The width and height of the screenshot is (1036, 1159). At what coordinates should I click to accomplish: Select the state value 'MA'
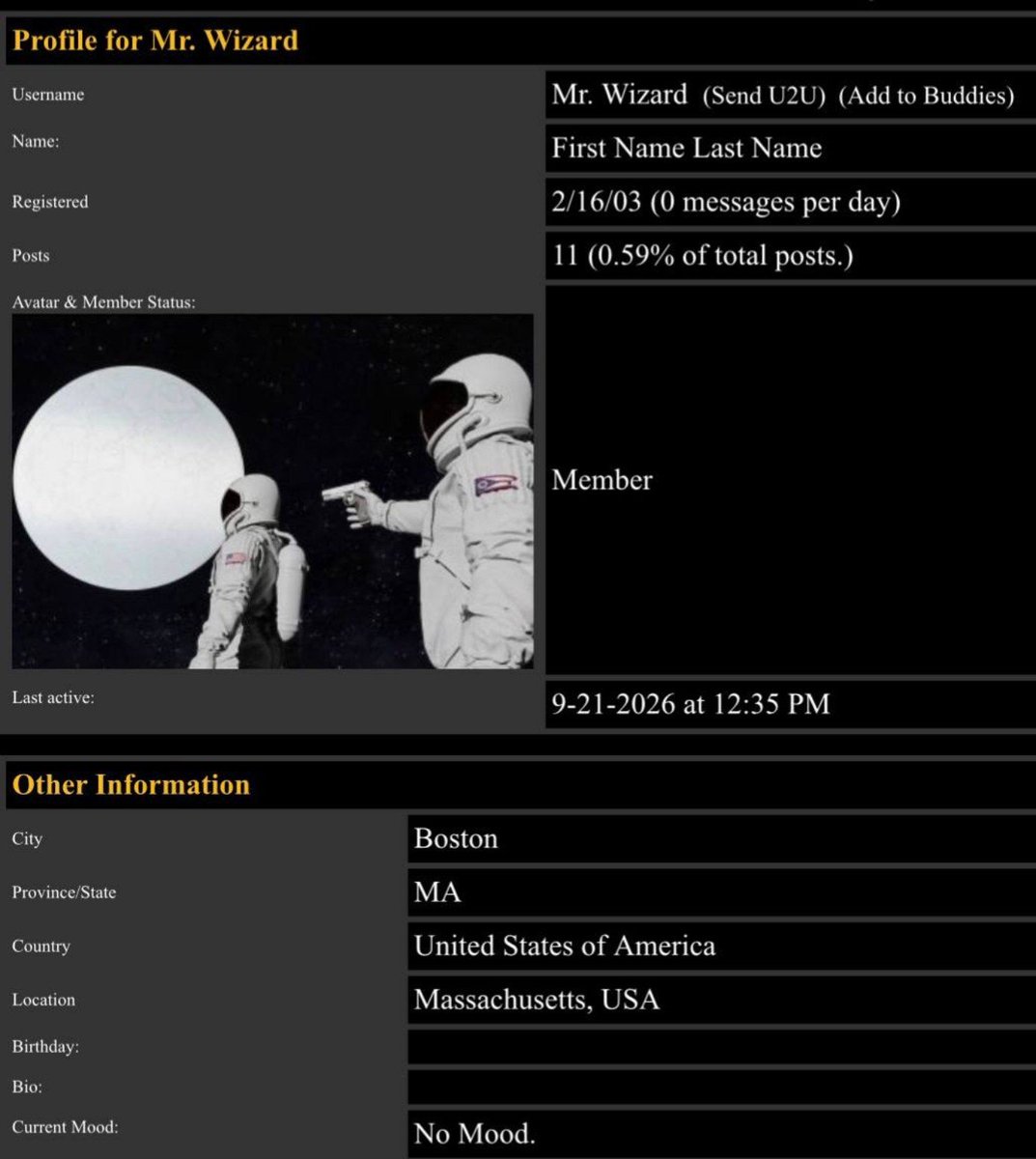click(437, 892)
